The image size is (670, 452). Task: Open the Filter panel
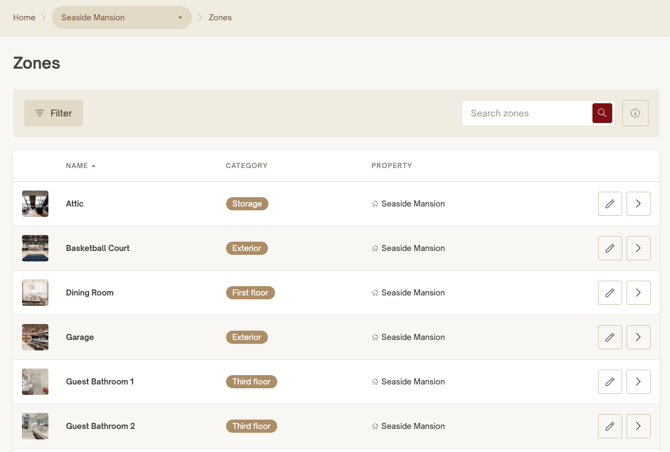coord(54,113)
